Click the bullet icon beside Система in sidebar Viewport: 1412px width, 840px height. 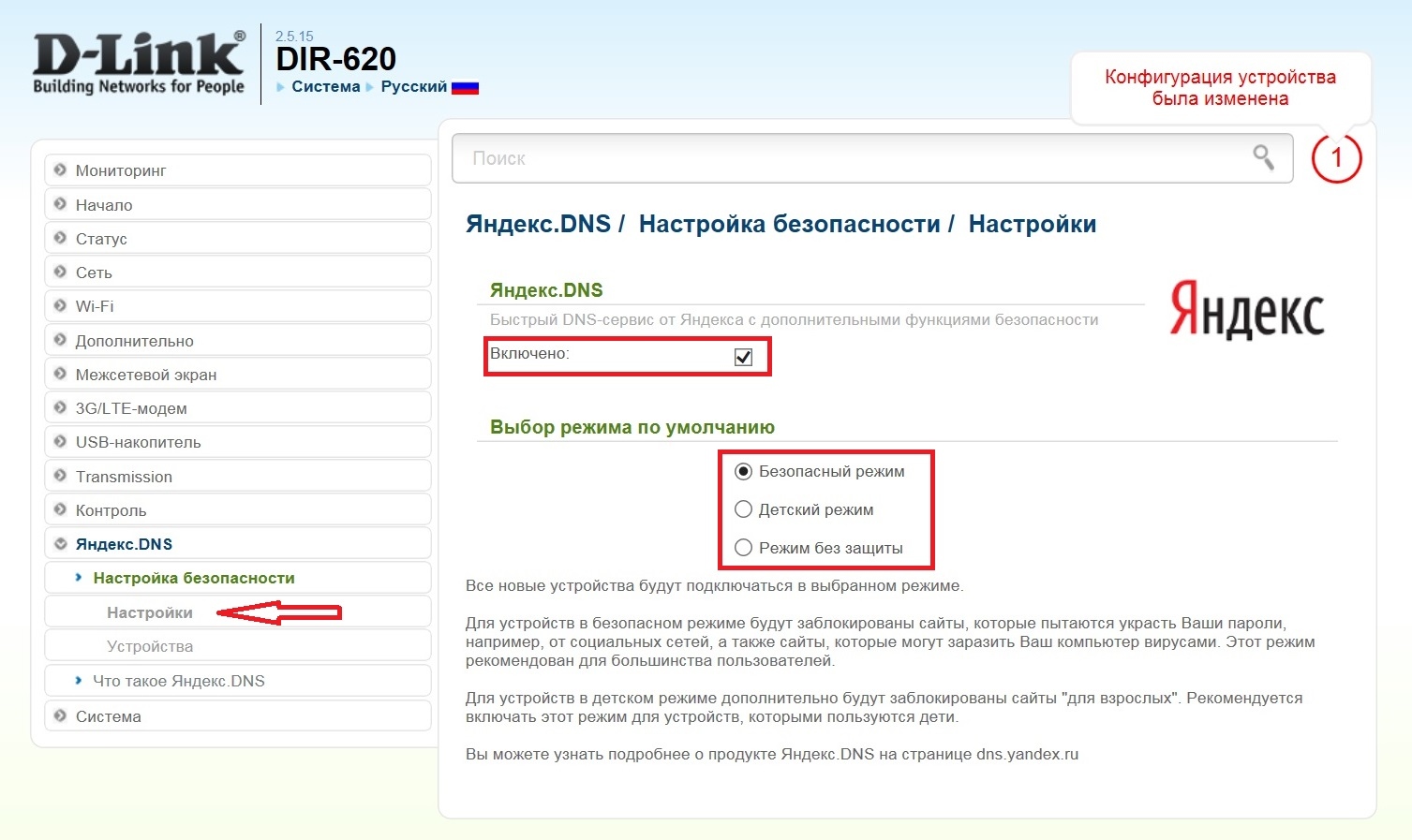[x=60, y=716]
